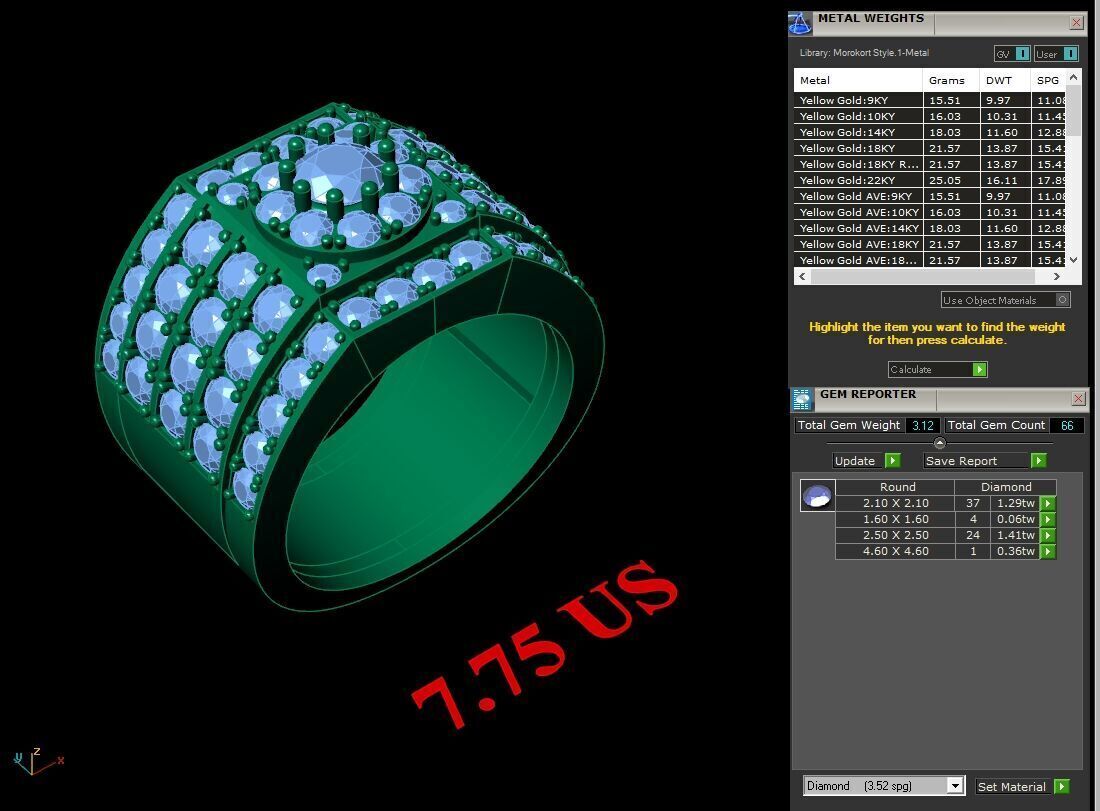Click the 2.50 X 2.50 gem size cell

(895, 535)
